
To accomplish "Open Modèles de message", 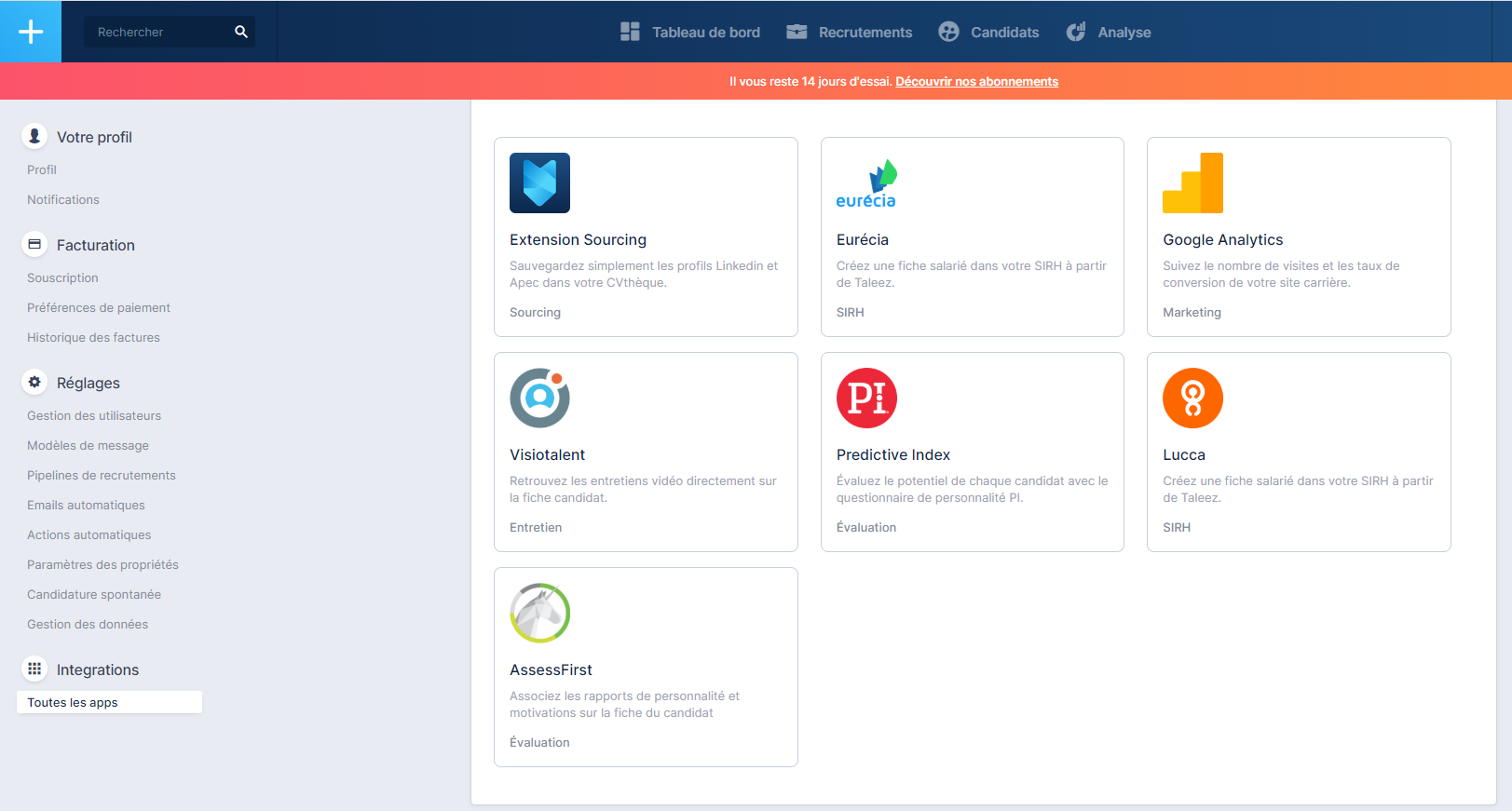I will (88, 445).
